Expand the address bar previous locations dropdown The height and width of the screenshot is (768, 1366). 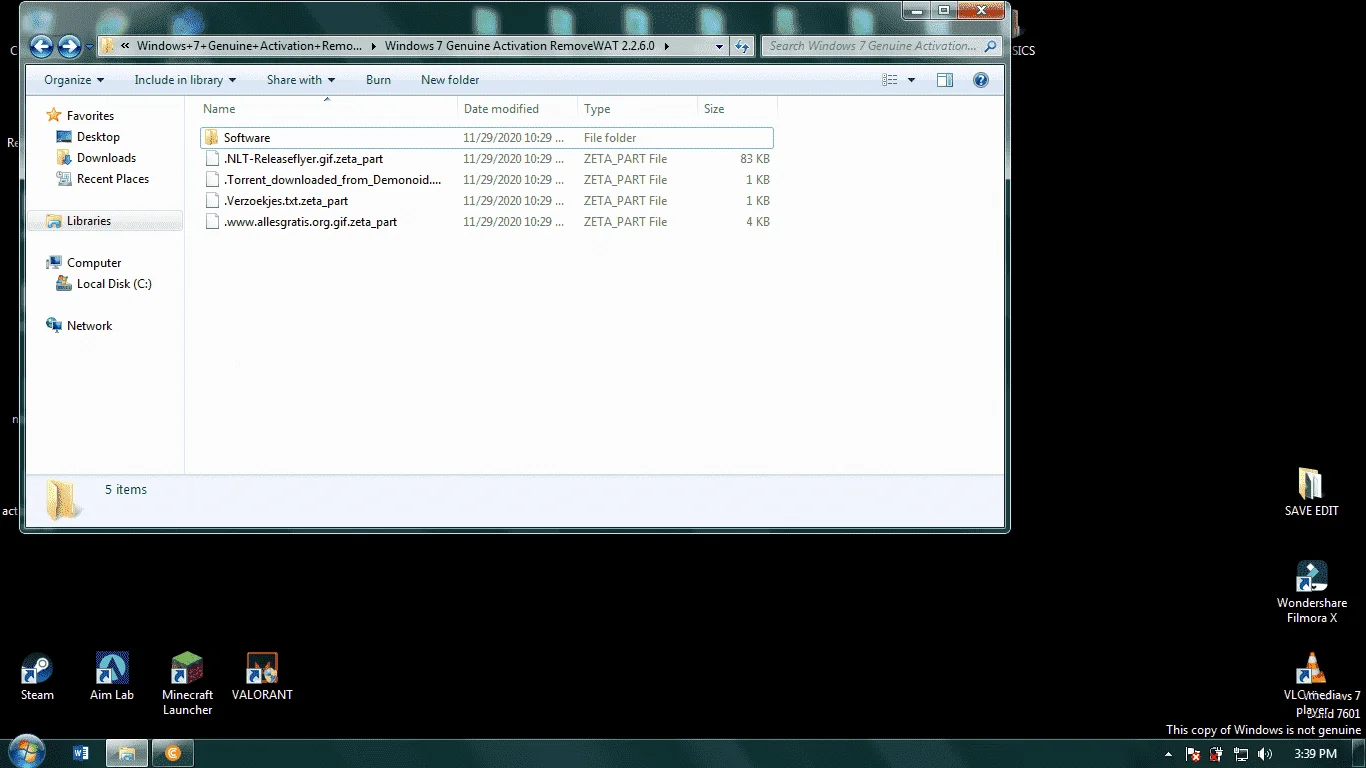720,46
